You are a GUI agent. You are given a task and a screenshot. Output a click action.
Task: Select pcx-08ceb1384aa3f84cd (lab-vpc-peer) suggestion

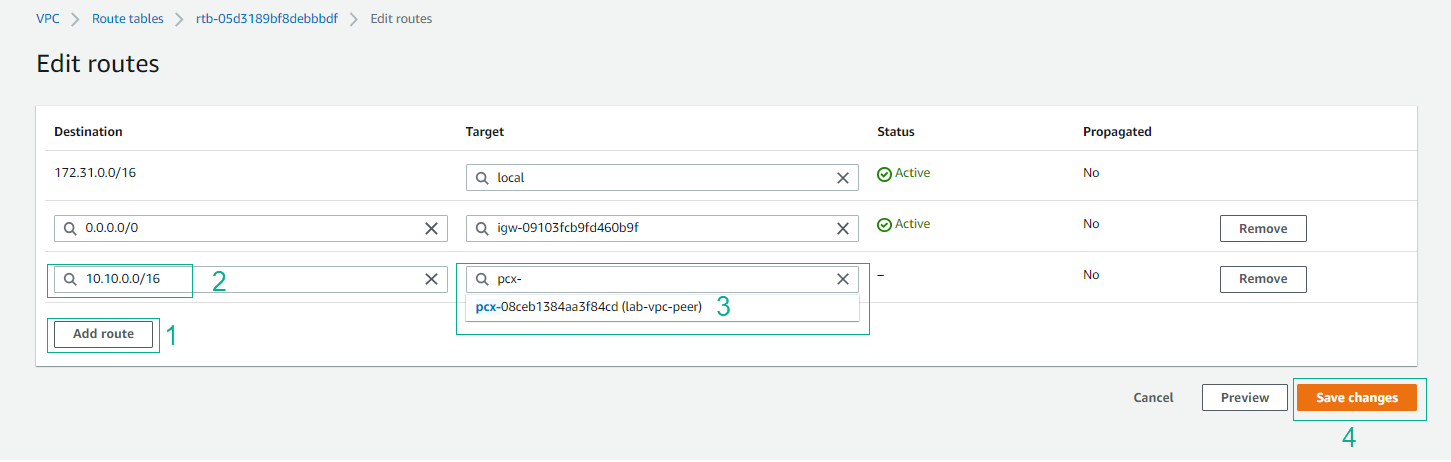tap(662, 307)
